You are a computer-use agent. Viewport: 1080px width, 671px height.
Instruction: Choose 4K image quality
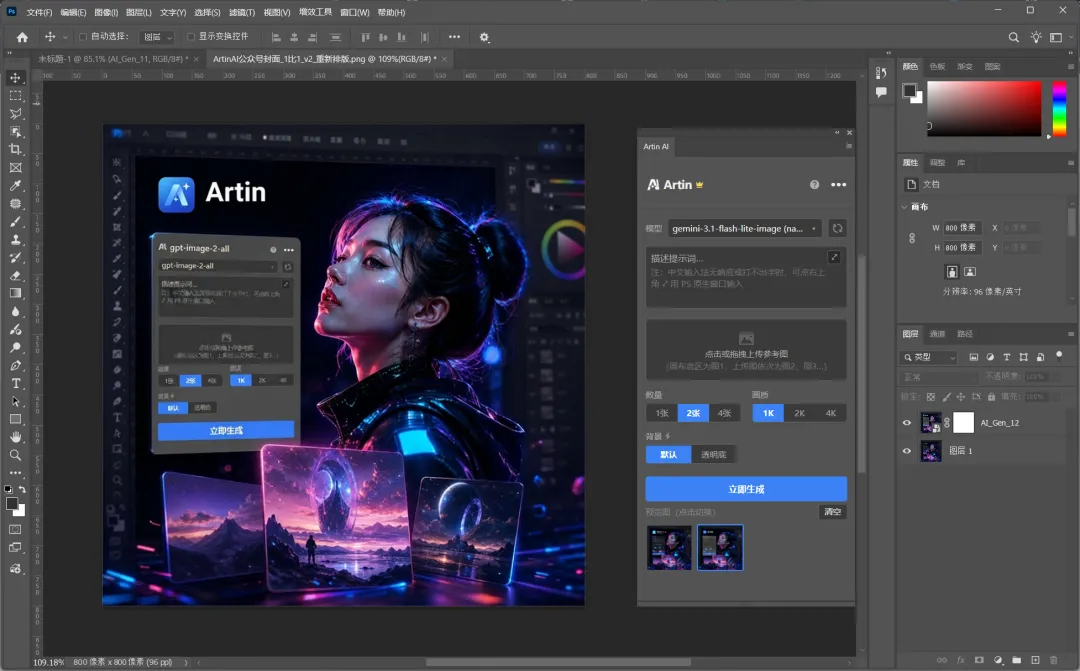point(831,413)
